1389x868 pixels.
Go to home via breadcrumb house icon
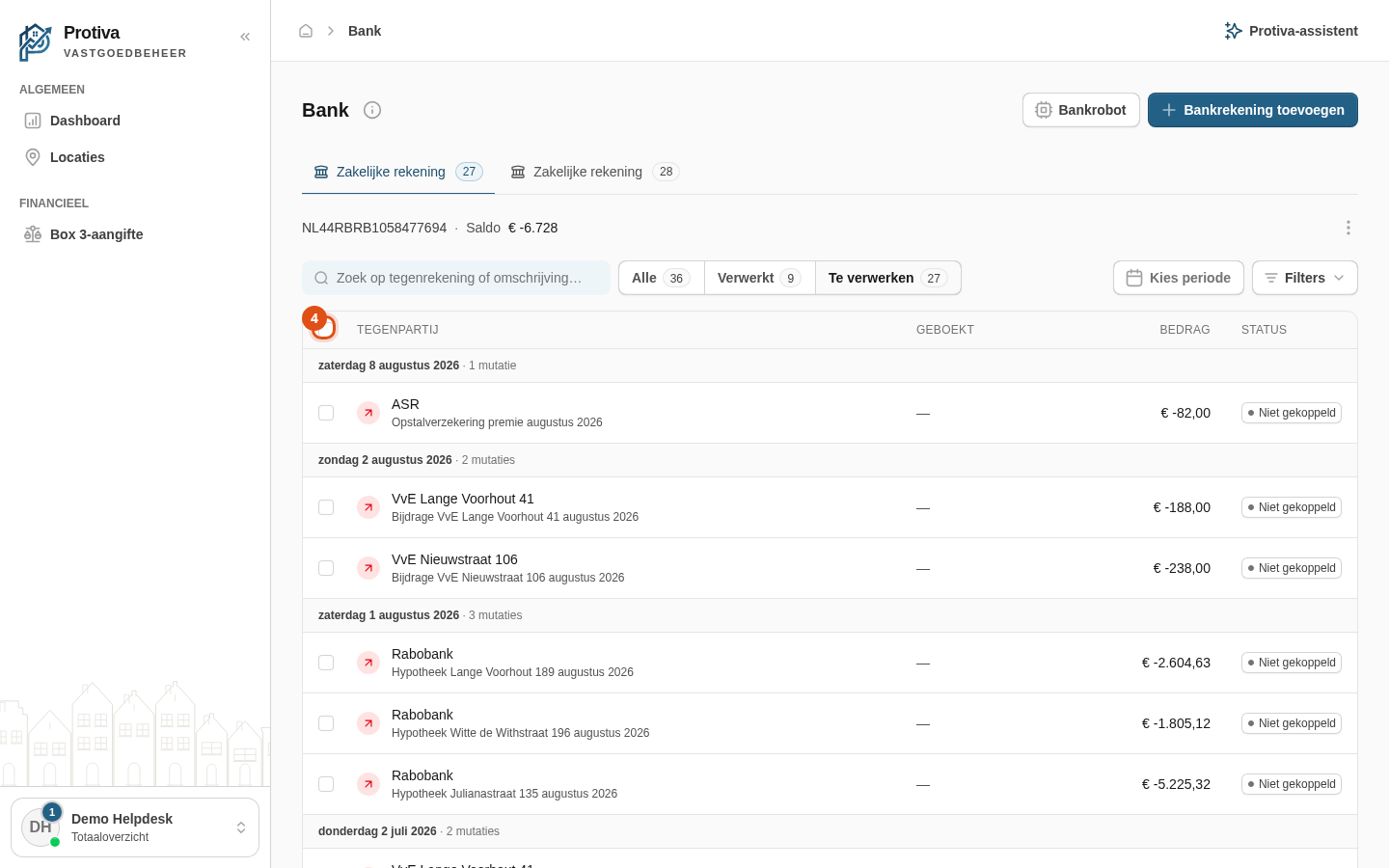306,31
